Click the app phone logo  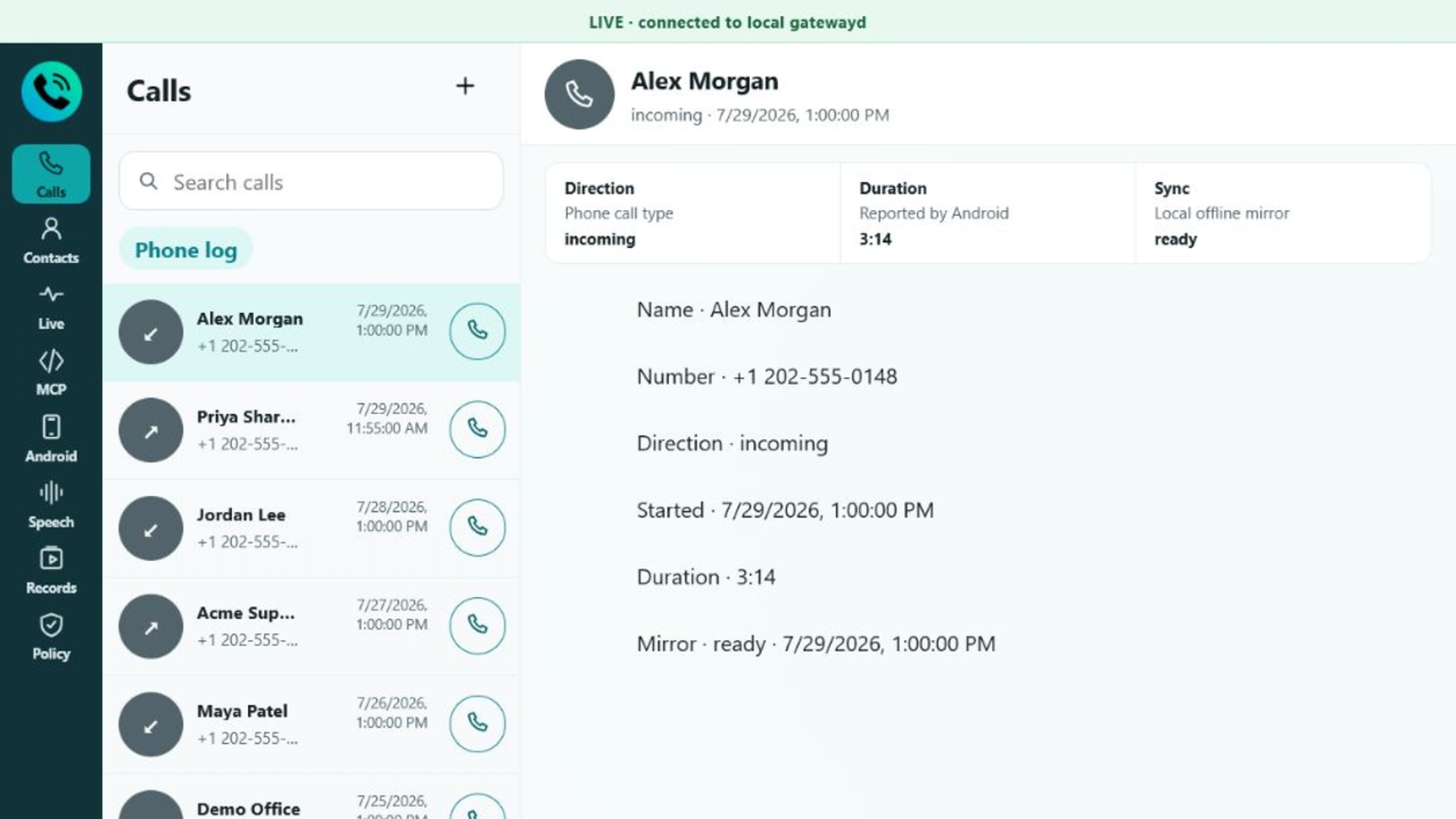point(52,92)
